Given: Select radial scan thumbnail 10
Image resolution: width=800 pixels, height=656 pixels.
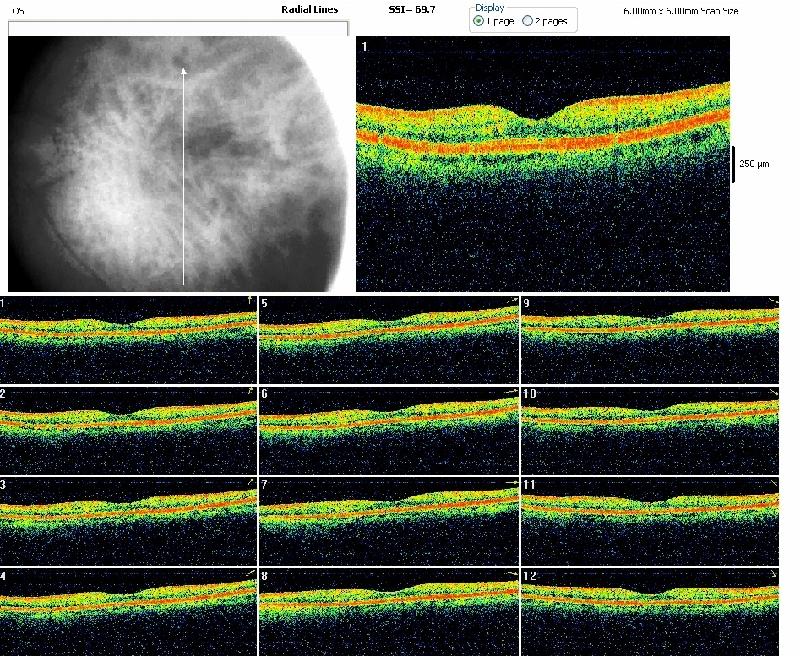Looking at the screenshot, I should [x=649, y=428].
